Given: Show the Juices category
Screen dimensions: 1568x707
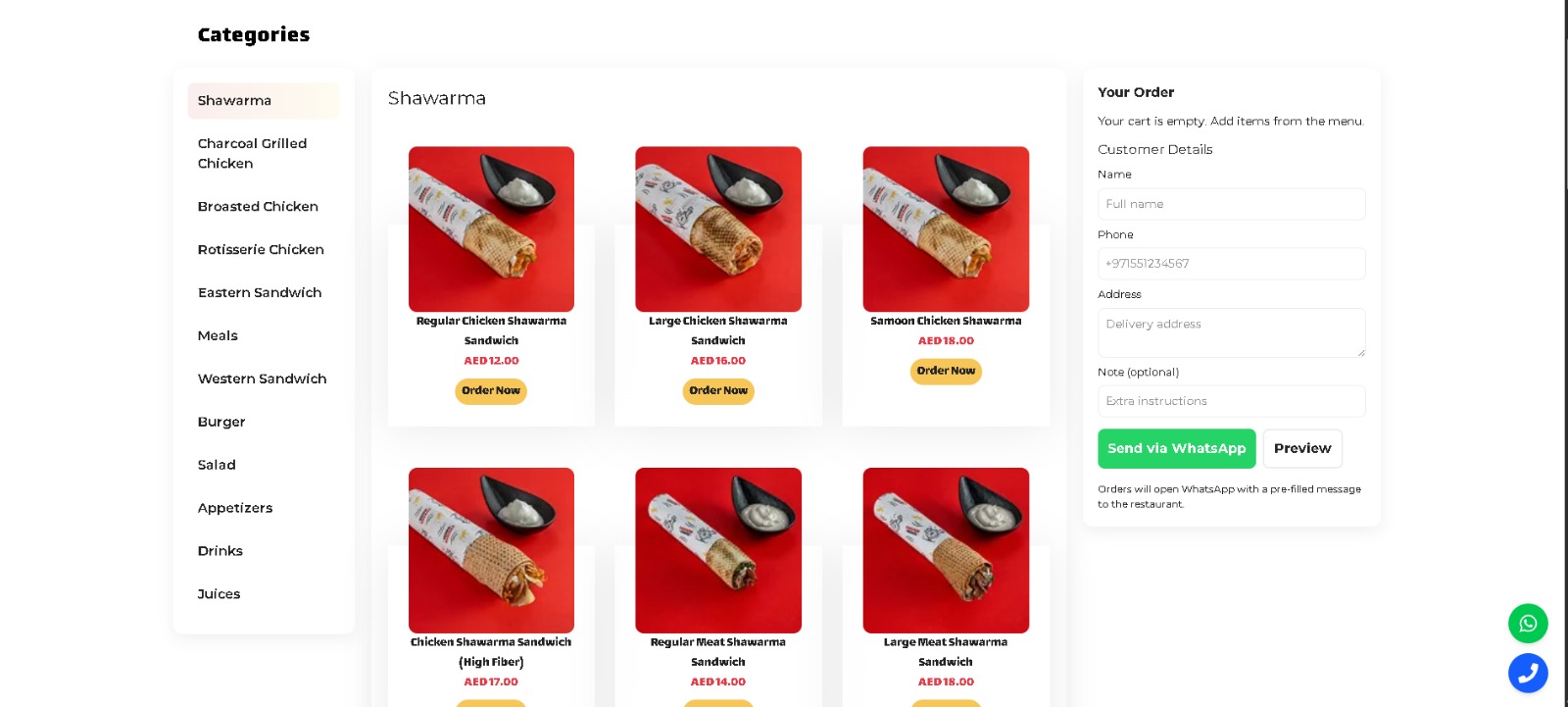Looking at the screenshot, I should pos(219,594).
